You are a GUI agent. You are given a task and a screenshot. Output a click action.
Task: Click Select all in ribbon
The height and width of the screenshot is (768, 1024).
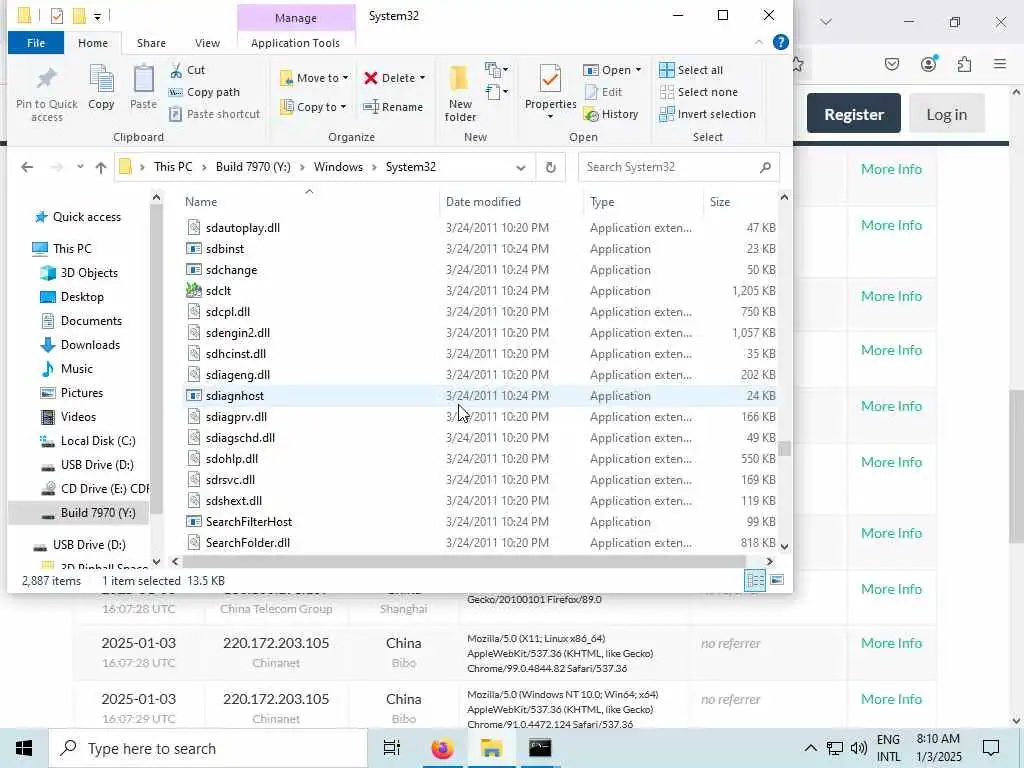tap(691, 70)
